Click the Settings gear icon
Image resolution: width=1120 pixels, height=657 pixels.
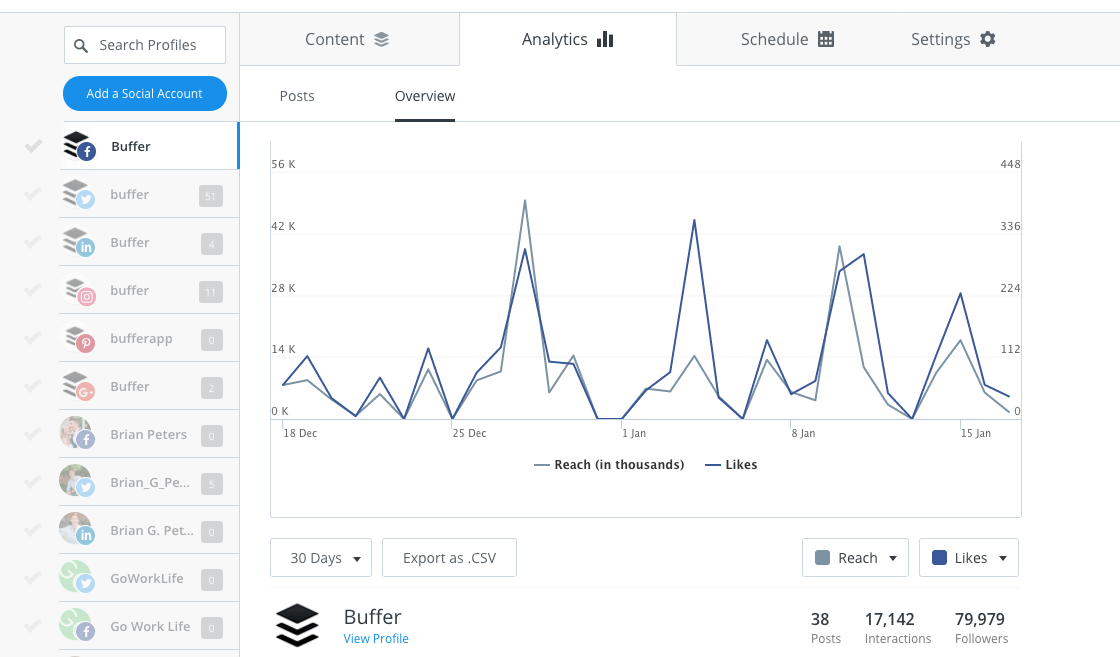click(x=987, y=38)
